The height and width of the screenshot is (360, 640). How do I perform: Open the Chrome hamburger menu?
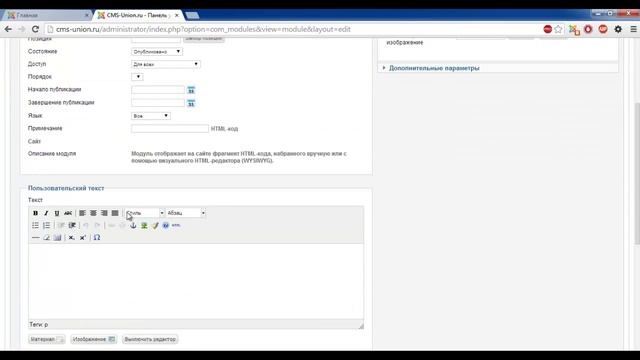pos(633,29)
